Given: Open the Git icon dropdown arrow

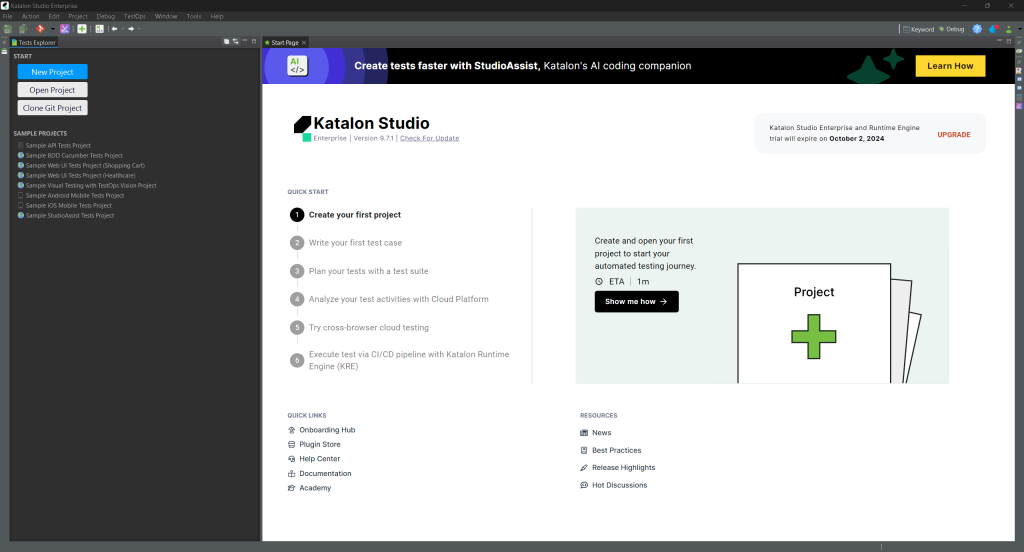Looking at the screenshot, I should point(53,29).
